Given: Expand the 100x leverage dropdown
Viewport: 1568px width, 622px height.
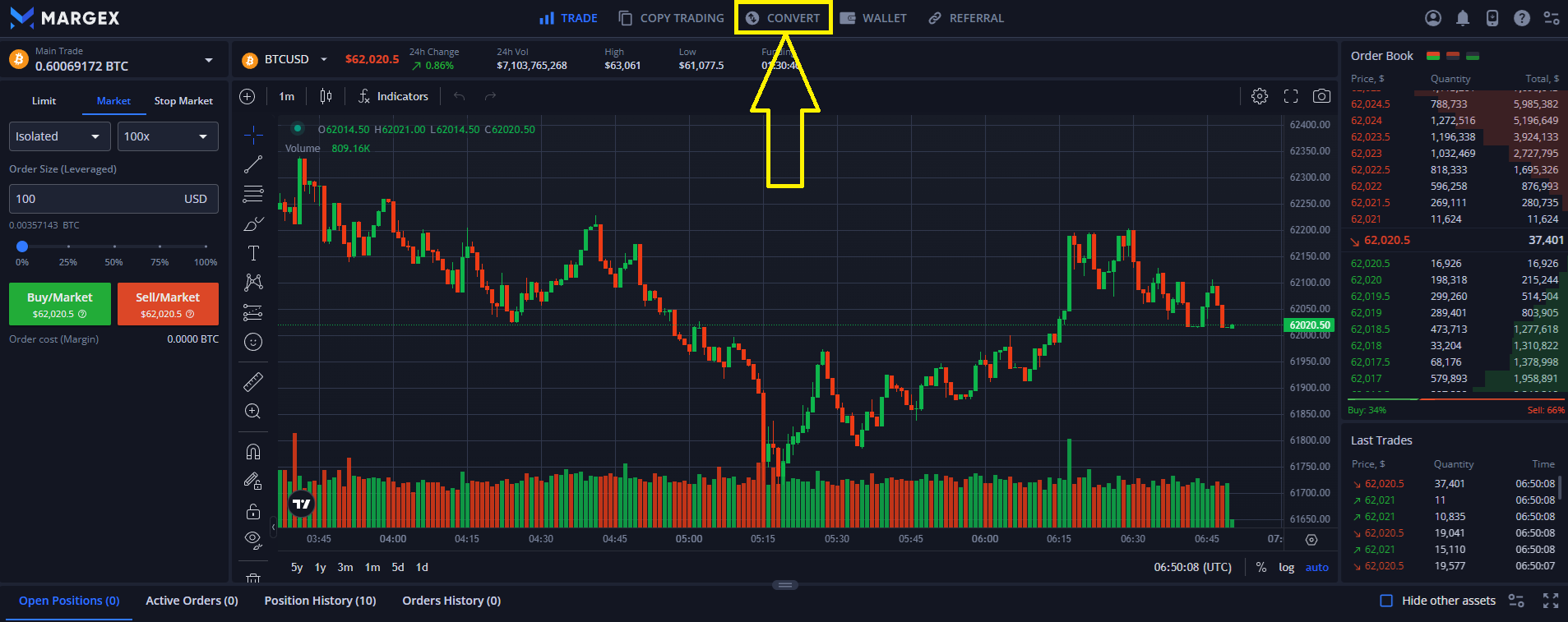Looking at the screenshot, I should pos(168,136).
